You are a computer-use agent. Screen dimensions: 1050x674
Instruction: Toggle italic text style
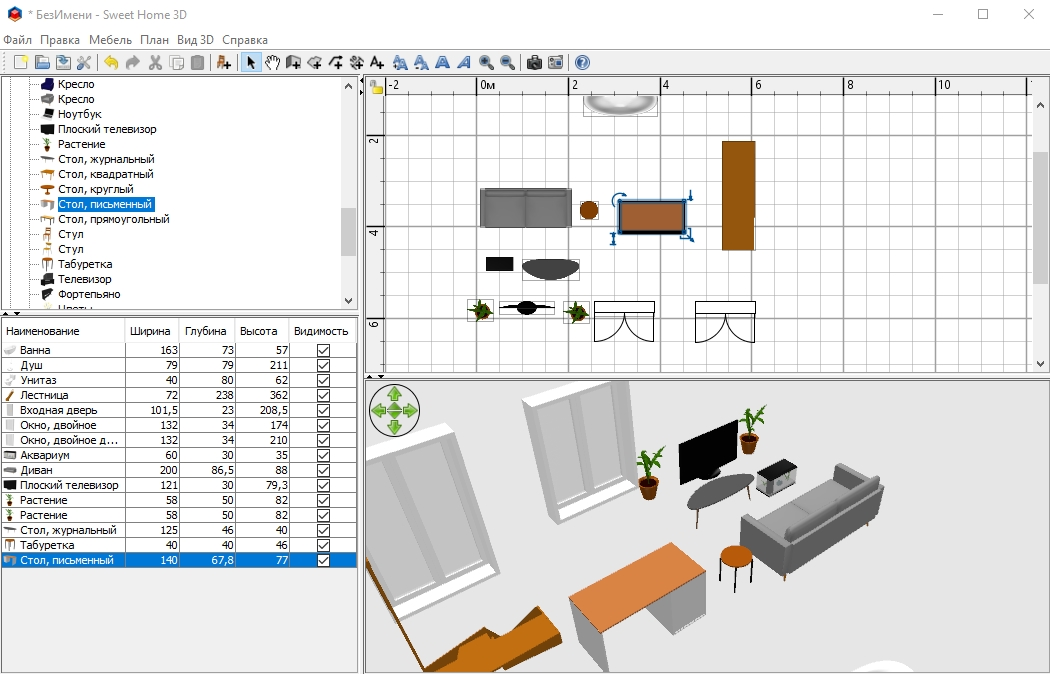[464, 62]
